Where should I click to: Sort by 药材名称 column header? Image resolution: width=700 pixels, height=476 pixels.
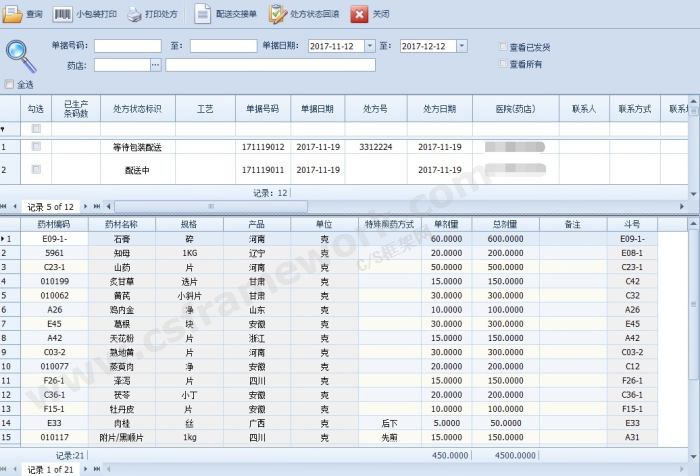click(x=122, y=225)
